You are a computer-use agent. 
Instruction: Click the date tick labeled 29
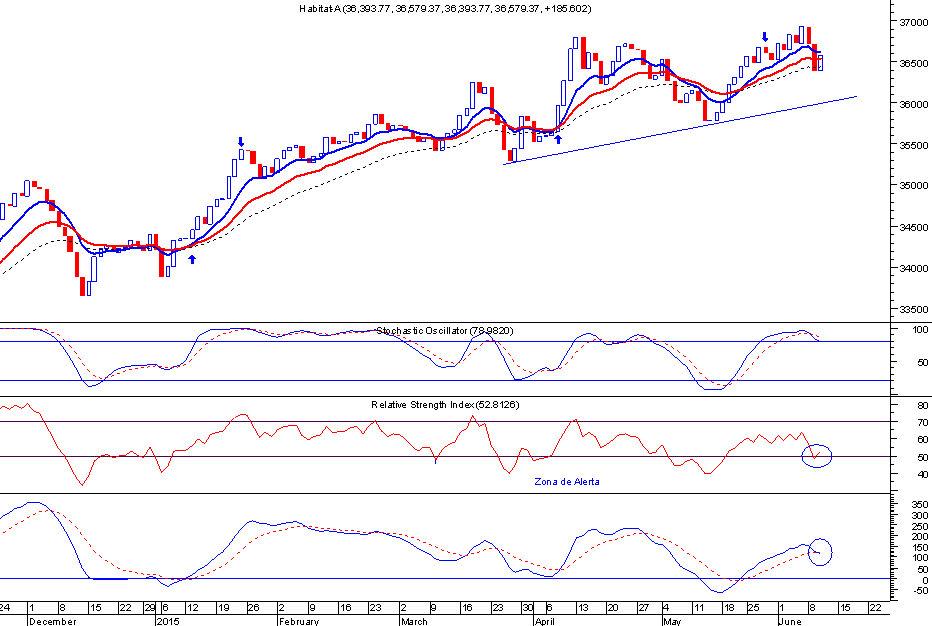click(150, 608)
